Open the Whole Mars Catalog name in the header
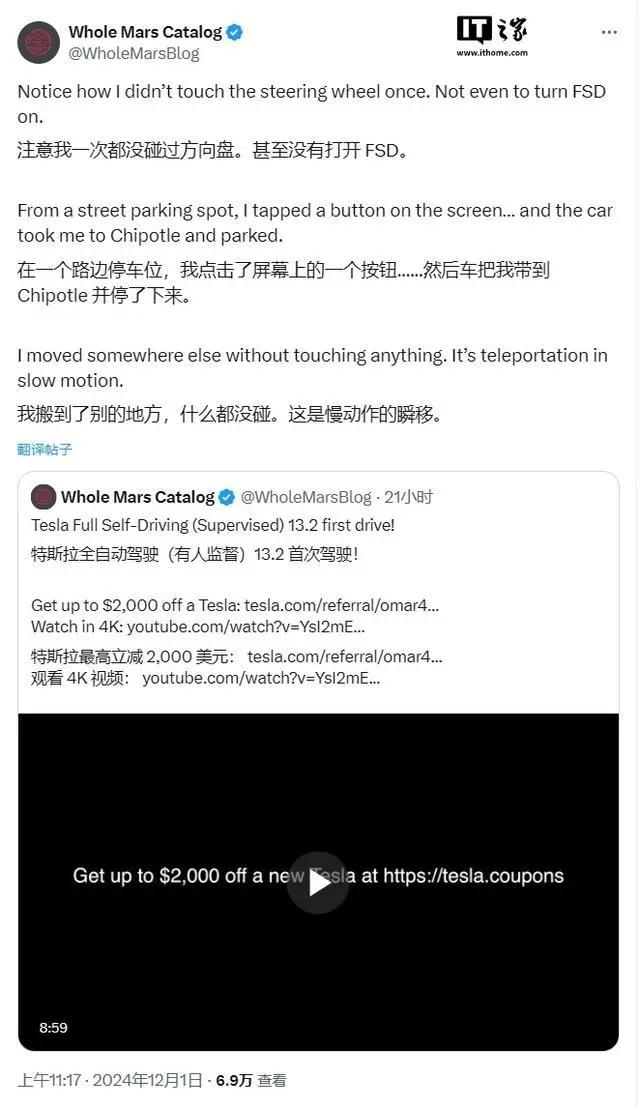Screen dimensions: 640x1108 [145, 32]
